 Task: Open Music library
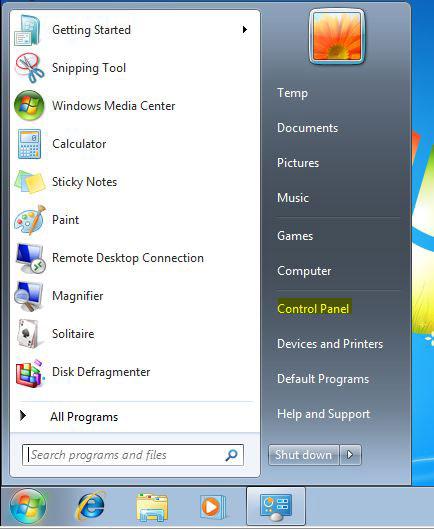[x=293, y=198]
